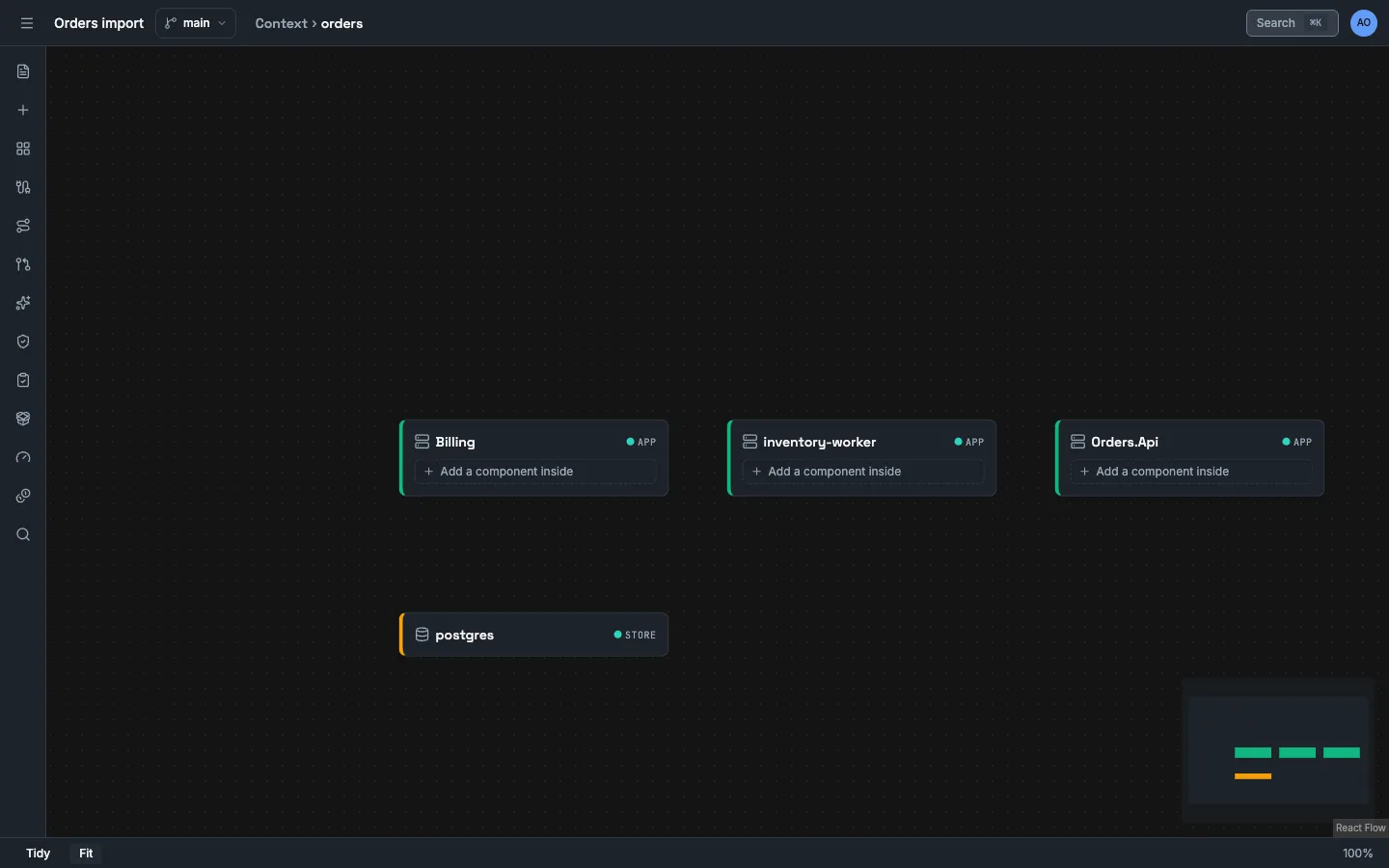
Task: Click the orange postgres bar in minimap
Action: pos(1253,776)
